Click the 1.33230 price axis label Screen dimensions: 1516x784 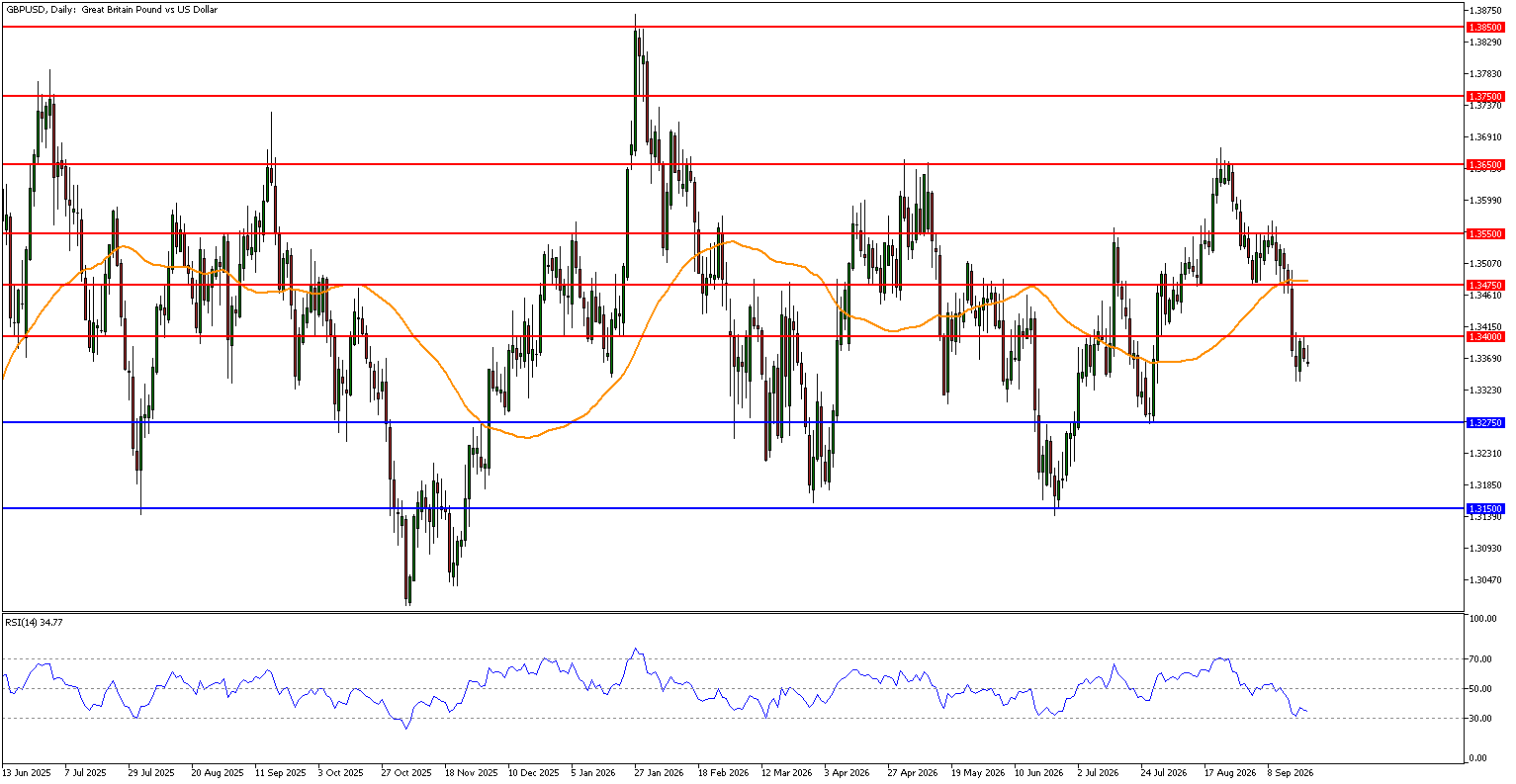(1485, 390)
